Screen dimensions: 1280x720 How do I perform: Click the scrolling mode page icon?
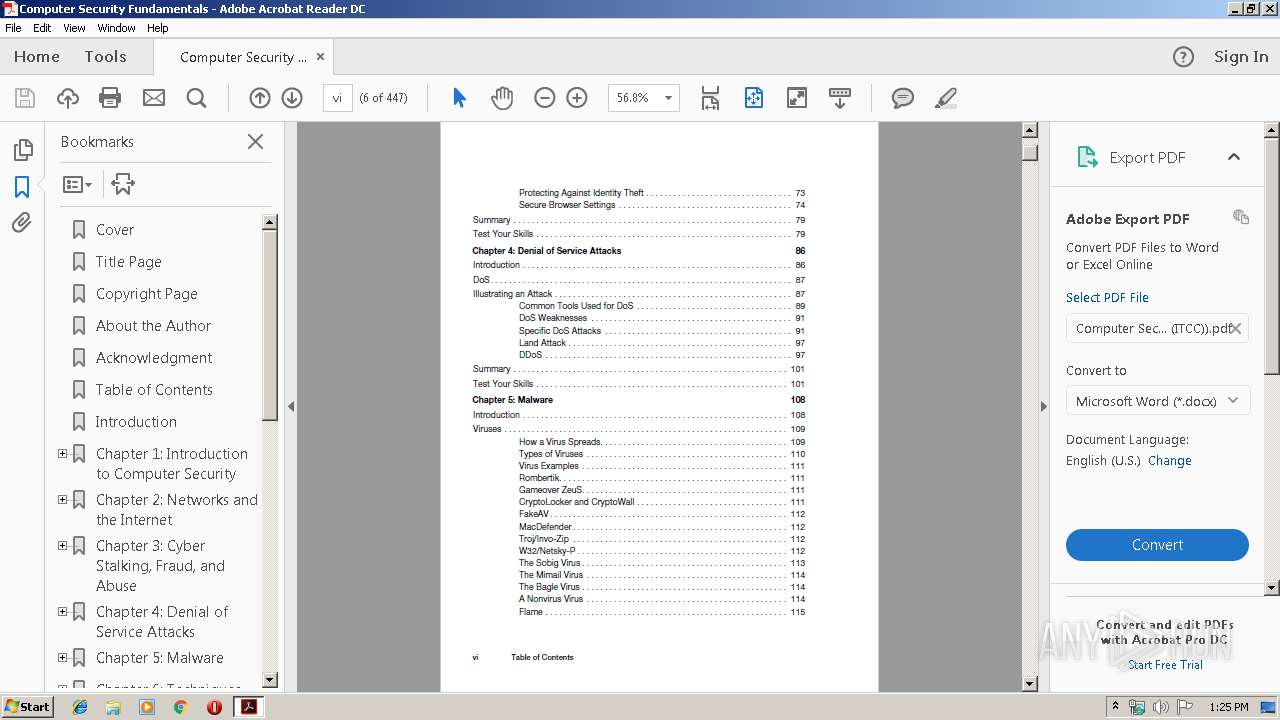point(710,98)
